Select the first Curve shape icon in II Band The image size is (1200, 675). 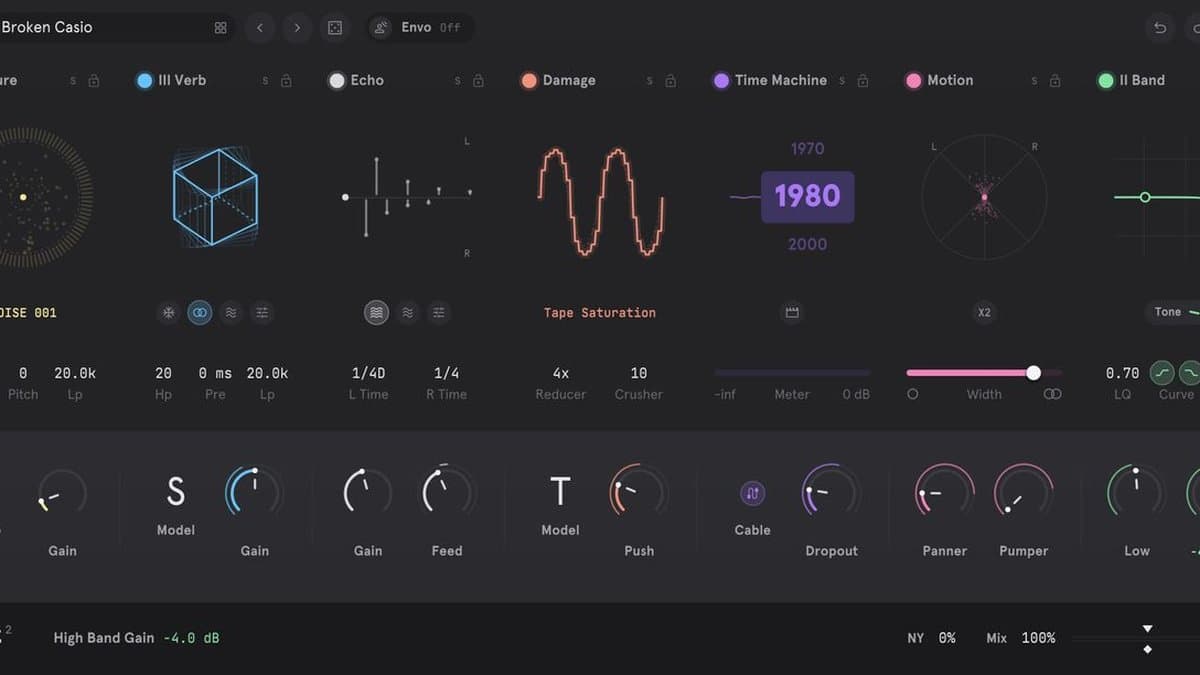tap(1162, 373)
